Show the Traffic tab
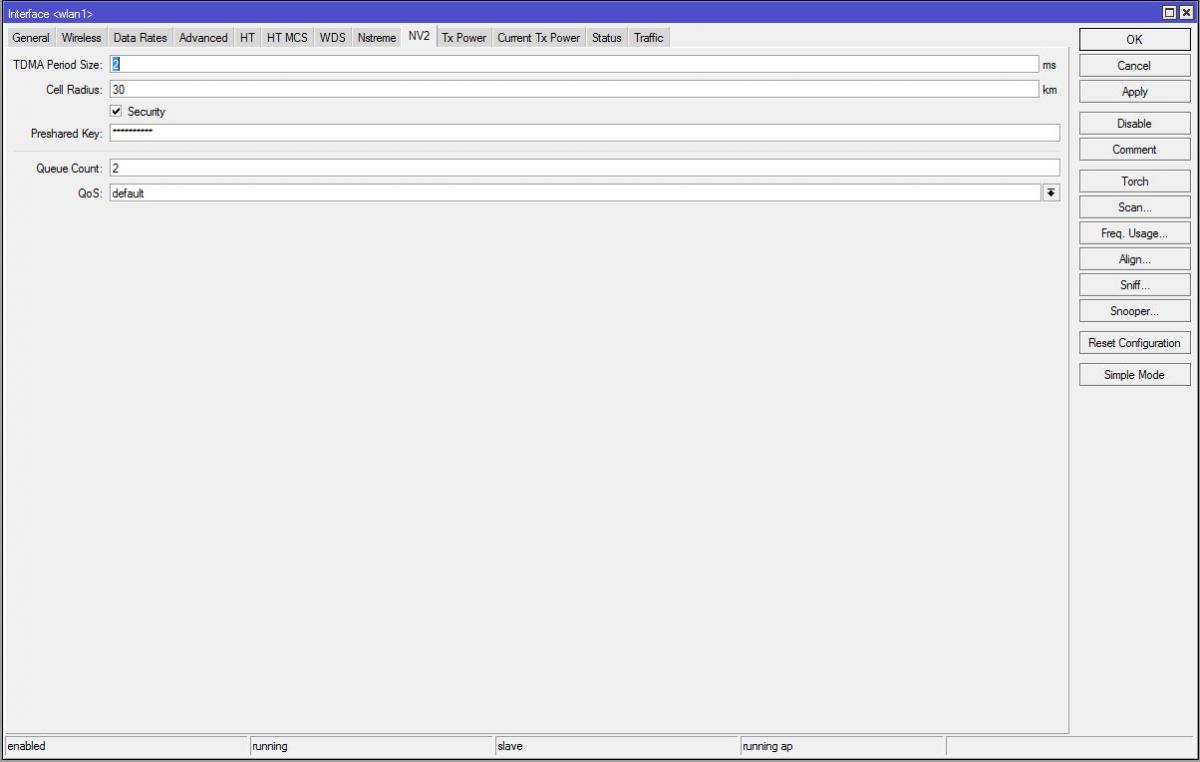 click(648, 38)
